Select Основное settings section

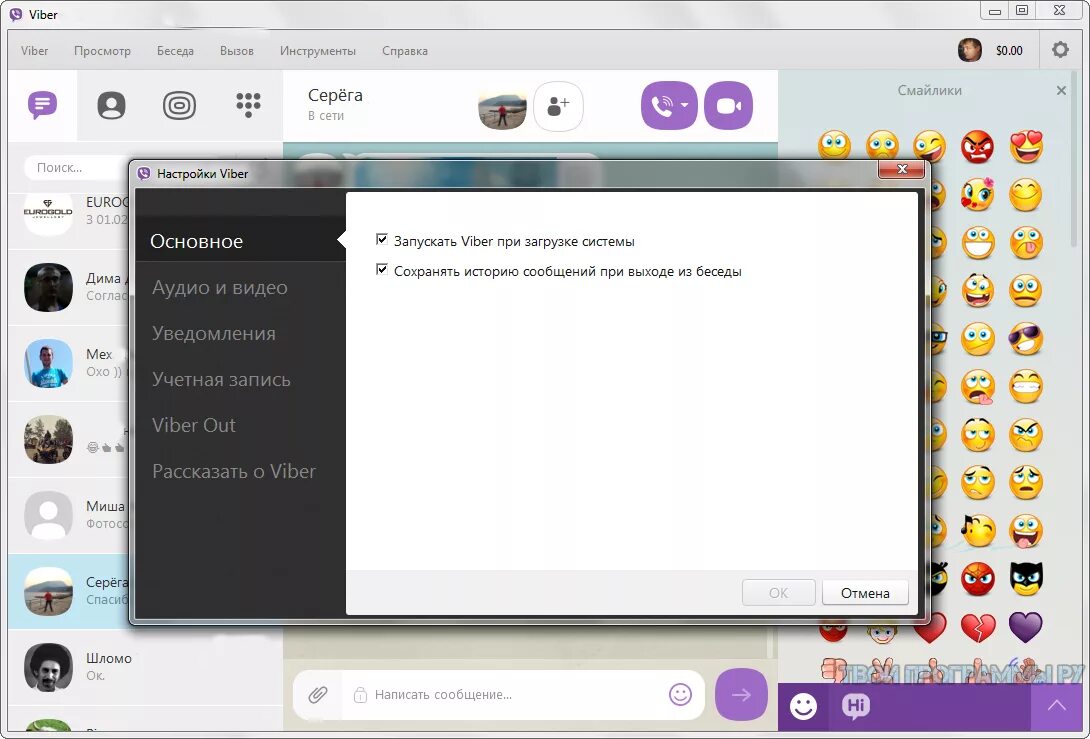(x=240, y=241)
